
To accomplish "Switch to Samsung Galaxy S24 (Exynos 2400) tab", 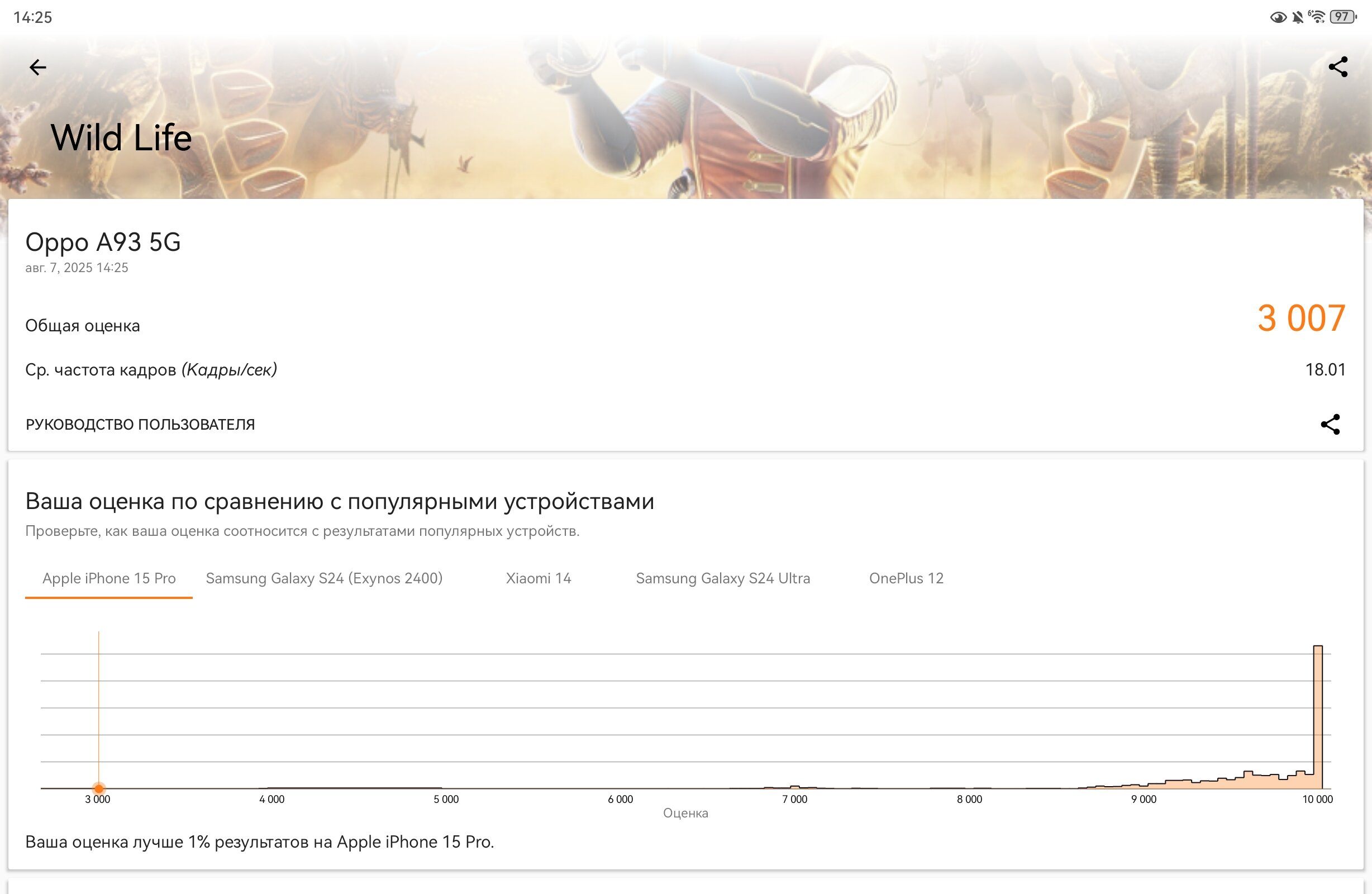I will [x=324, y=578].
